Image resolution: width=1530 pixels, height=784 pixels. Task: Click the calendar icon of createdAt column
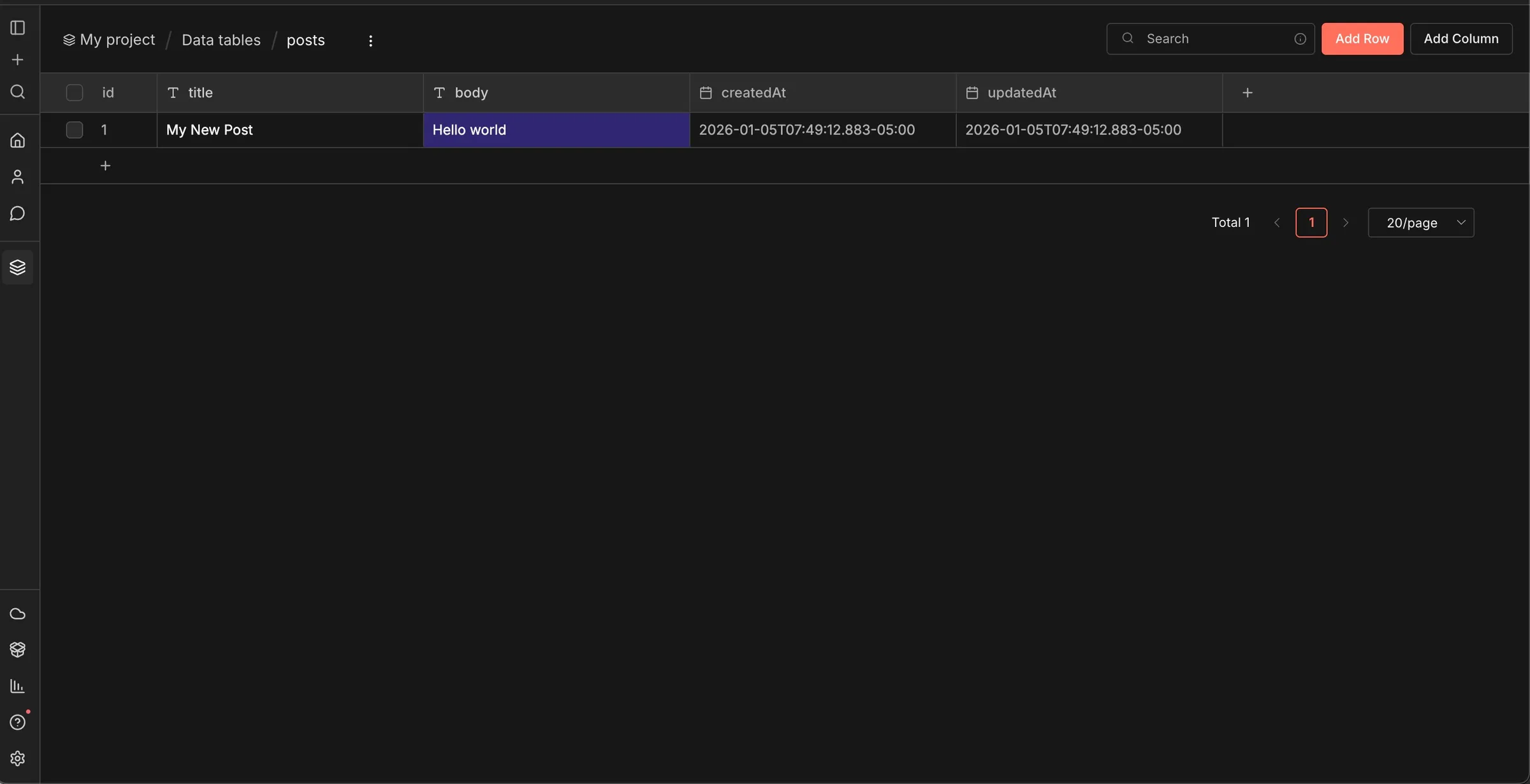coord(706,92)
